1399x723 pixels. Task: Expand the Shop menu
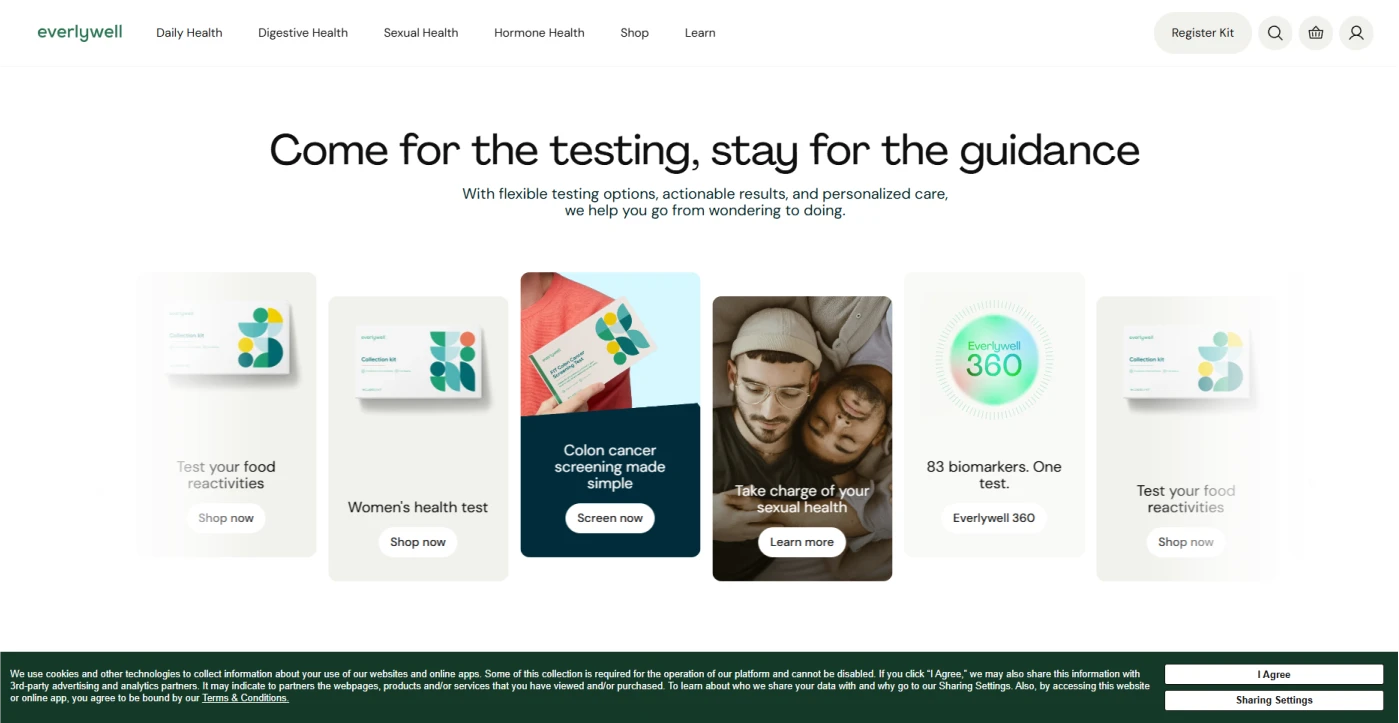coord(634,33)
